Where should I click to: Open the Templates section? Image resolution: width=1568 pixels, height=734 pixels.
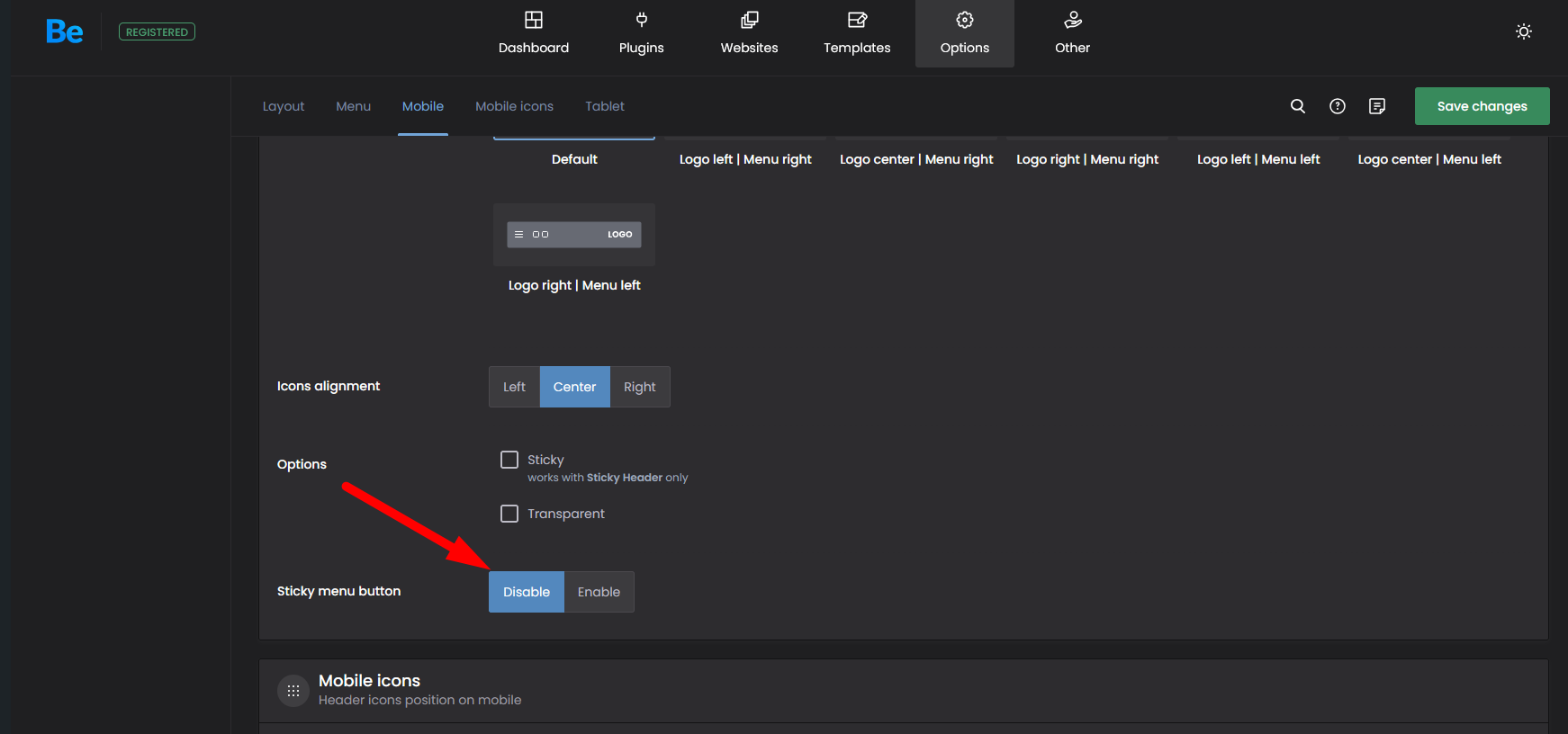pos(857,33)
